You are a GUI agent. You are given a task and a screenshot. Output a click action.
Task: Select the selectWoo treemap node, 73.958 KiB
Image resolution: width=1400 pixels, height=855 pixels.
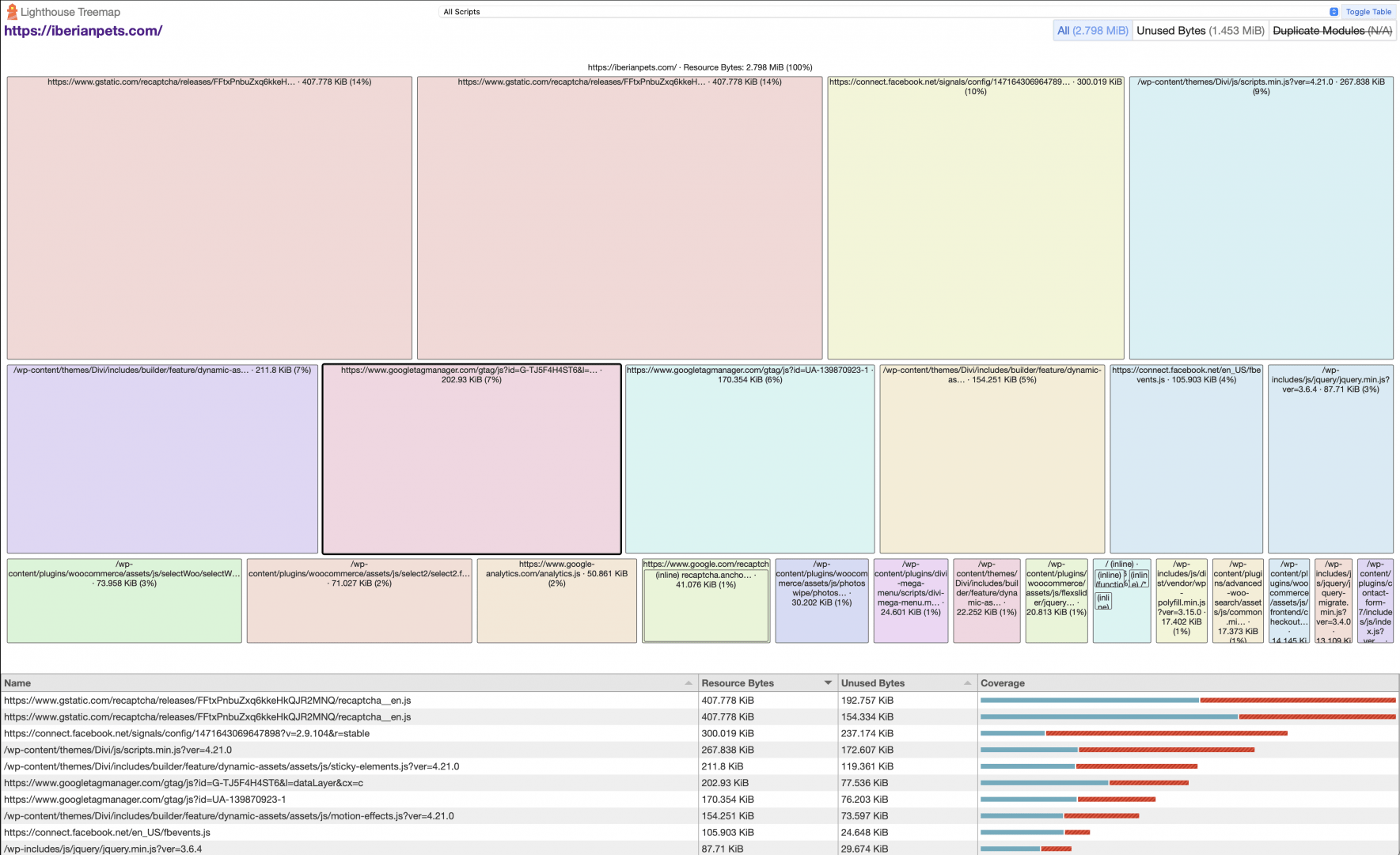[x=124, y=601]
